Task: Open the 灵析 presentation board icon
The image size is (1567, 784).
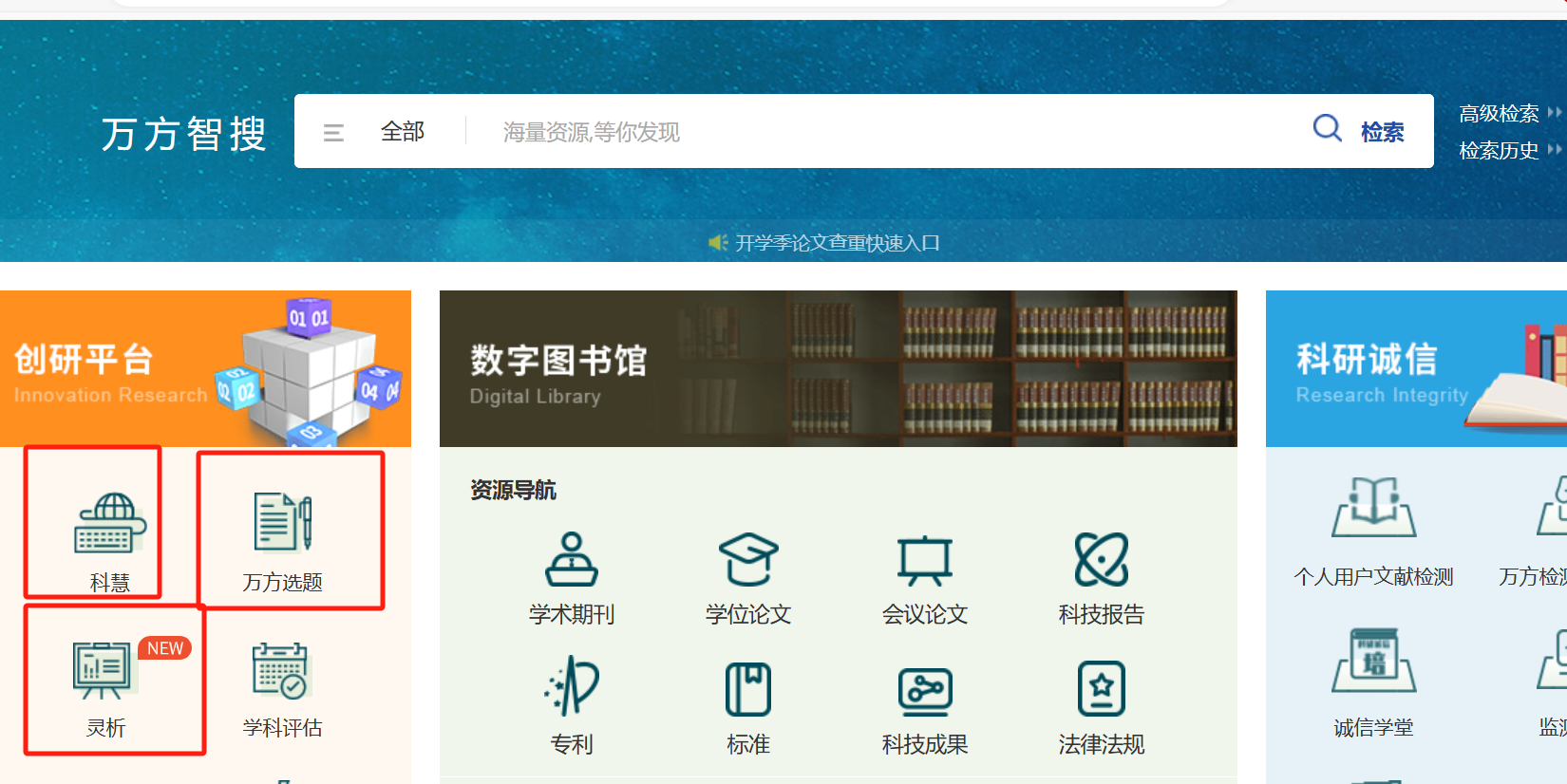Action: point(103,670)
